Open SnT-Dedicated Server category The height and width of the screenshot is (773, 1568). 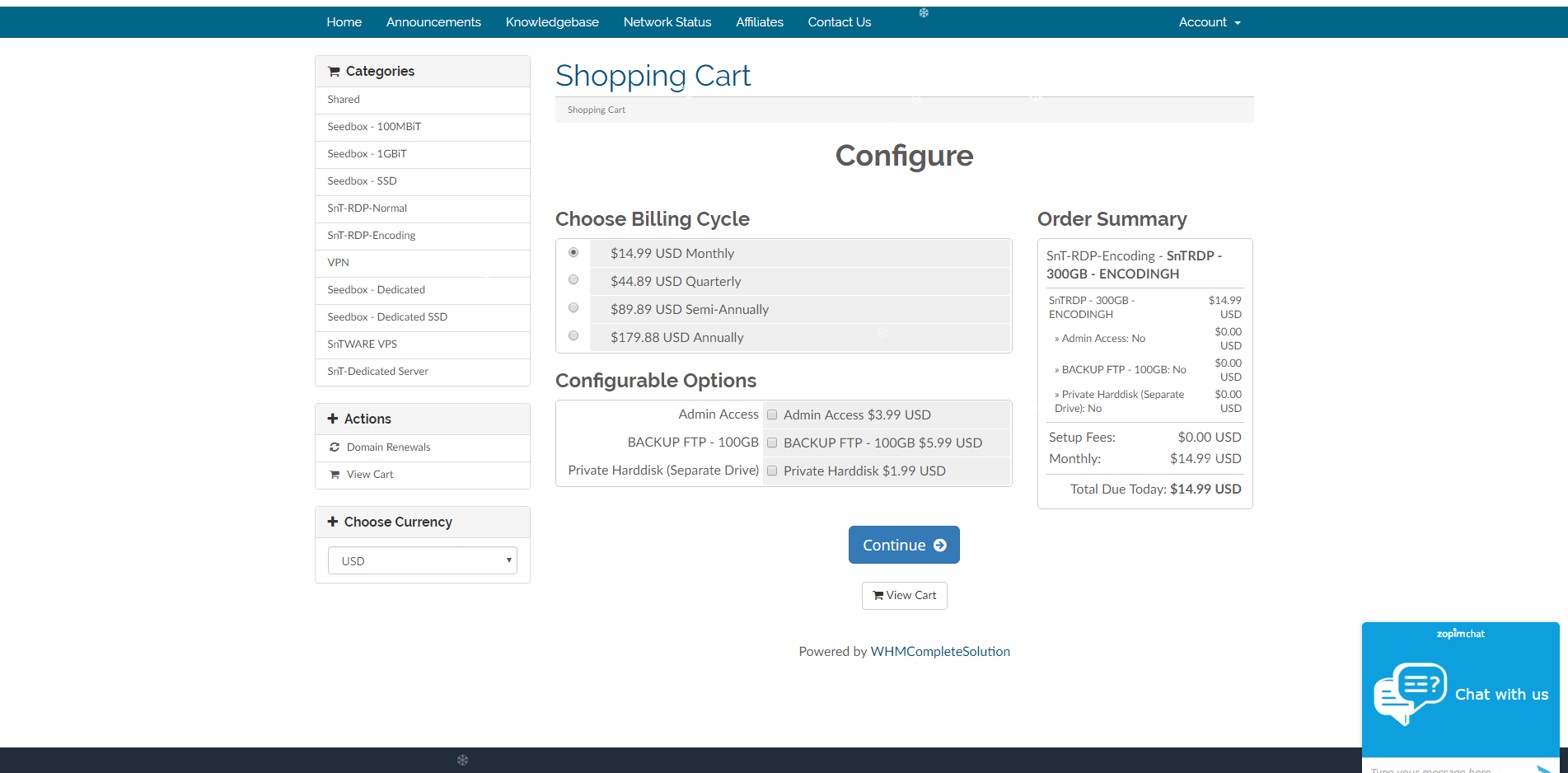tap(423, 372)
